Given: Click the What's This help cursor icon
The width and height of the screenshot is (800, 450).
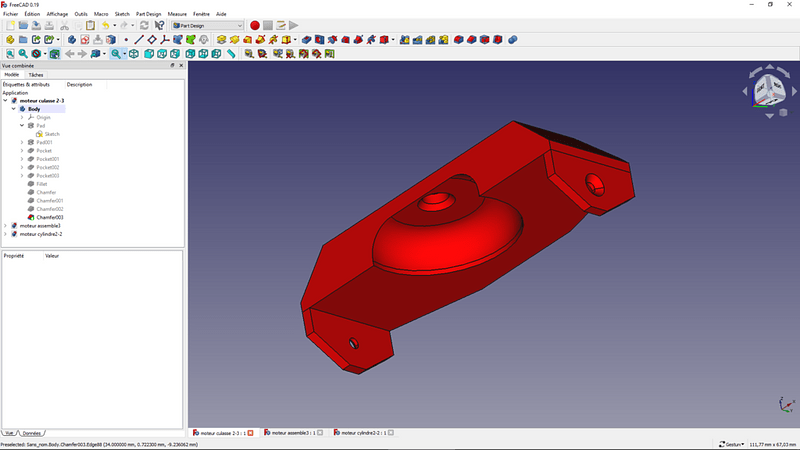Looking at the screenshot, I should [x=159, y=25].
